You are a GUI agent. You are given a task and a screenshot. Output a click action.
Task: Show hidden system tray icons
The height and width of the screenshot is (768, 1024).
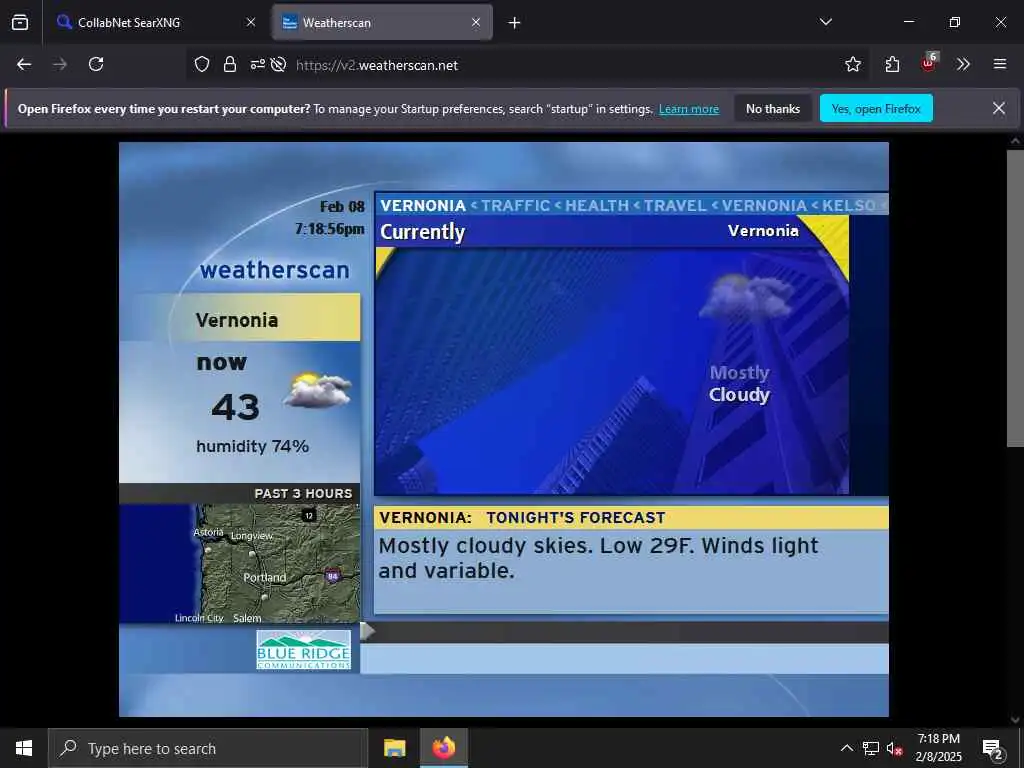(846, 748)
